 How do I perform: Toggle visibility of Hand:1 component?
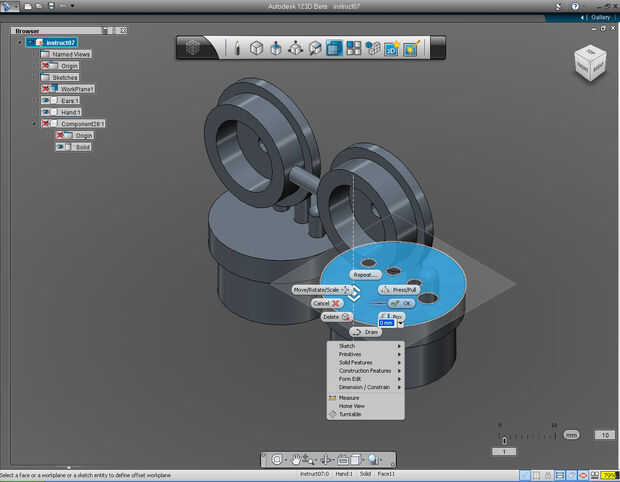click(46, 112)
